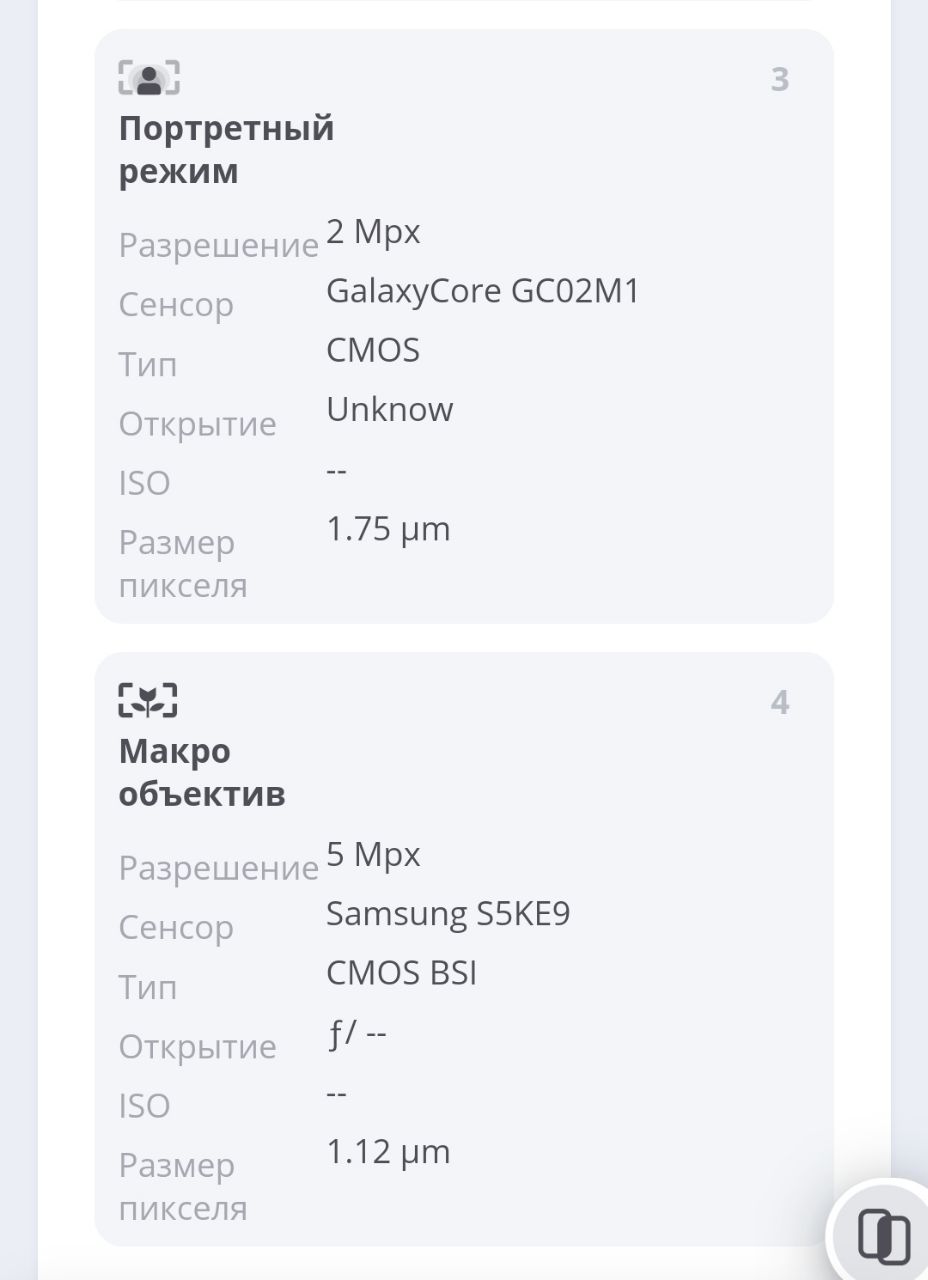Tap the ƒ/ -- aperture value
Viewport: 928px width, 1280px height.
point(356,1033)
